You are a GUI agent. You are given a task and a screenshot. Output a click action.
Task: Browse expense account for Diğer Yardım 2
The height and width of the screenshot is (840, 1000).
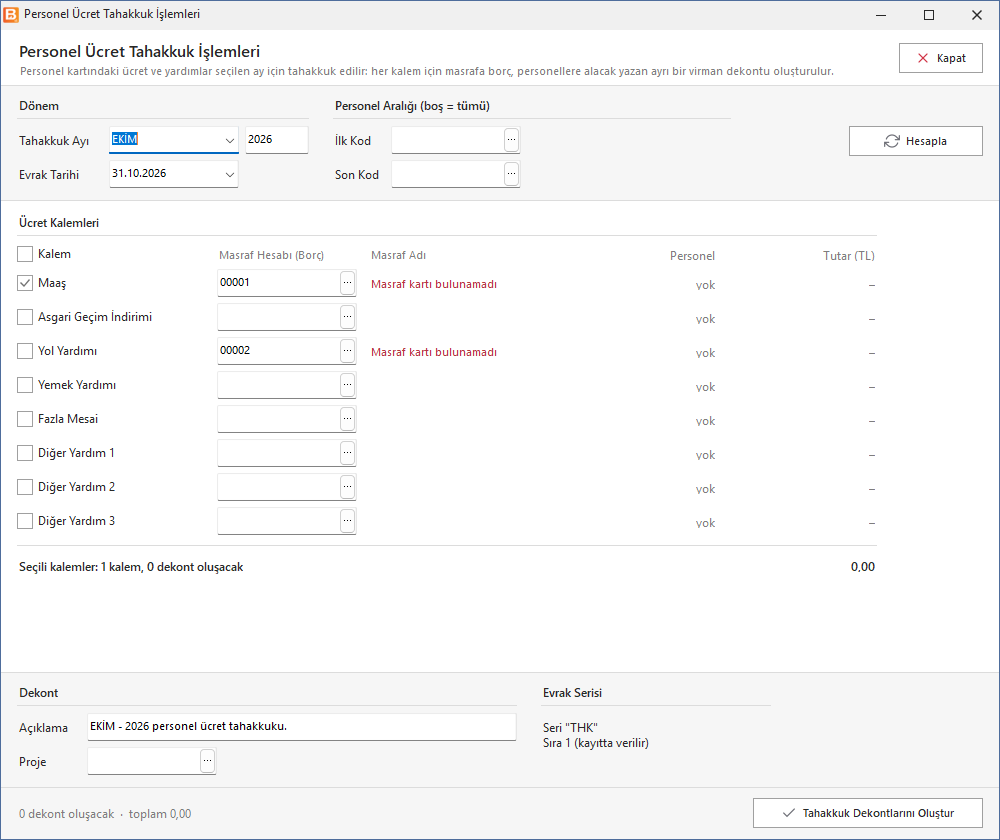point(347,487)
